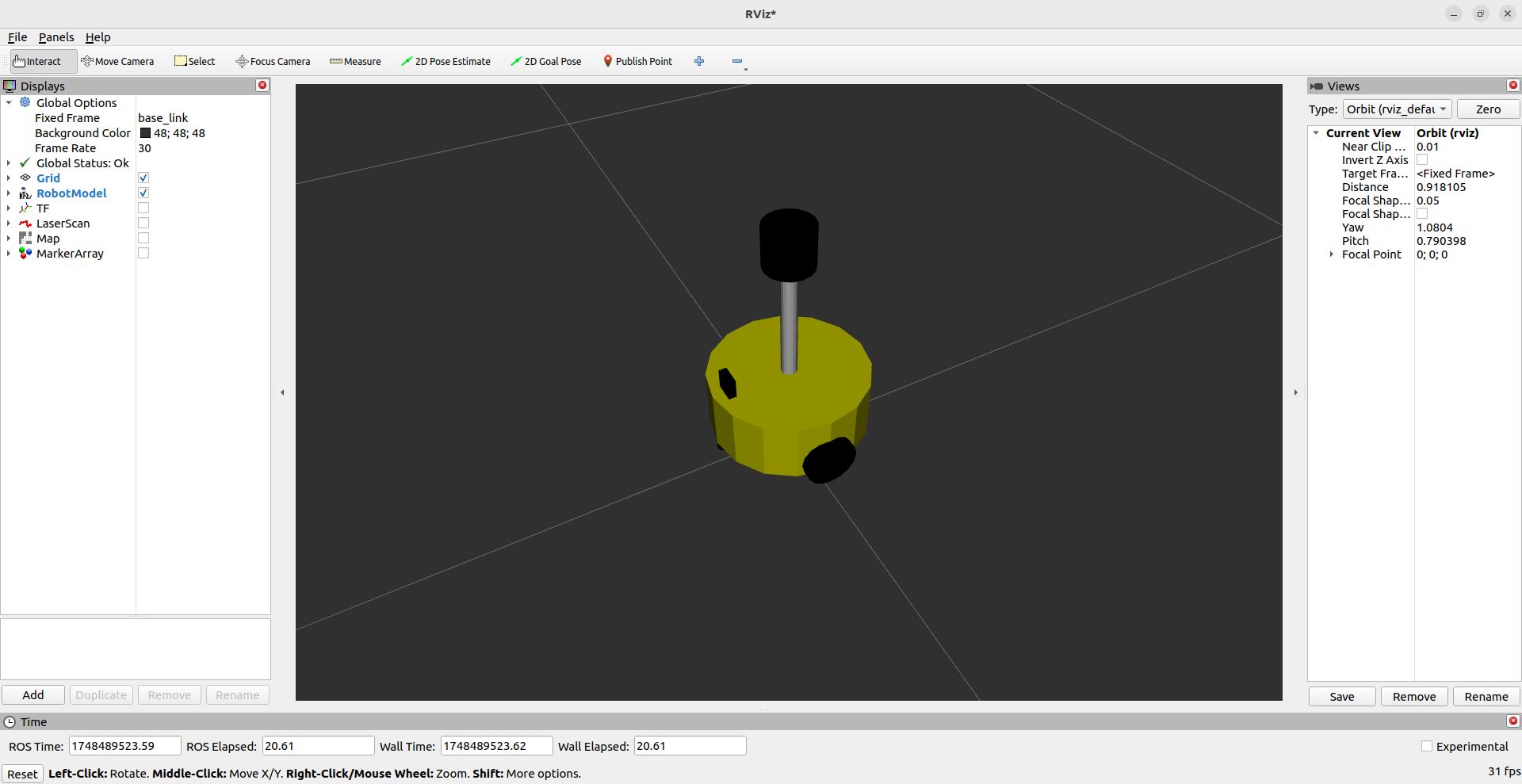Save the current view
This screenshot has width=1522, height=784.
[x=1342, y=696]
